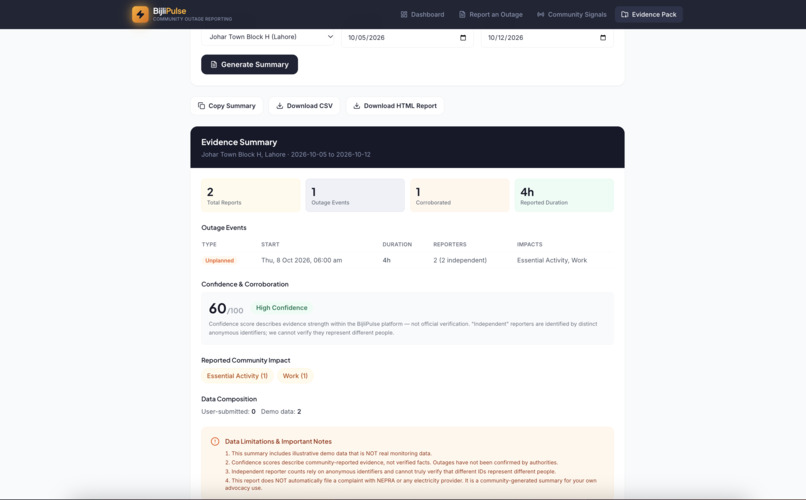This screenshot has height=500, width=806.
Task: Copy Summary to clipboard
Action: click(227, 106)
